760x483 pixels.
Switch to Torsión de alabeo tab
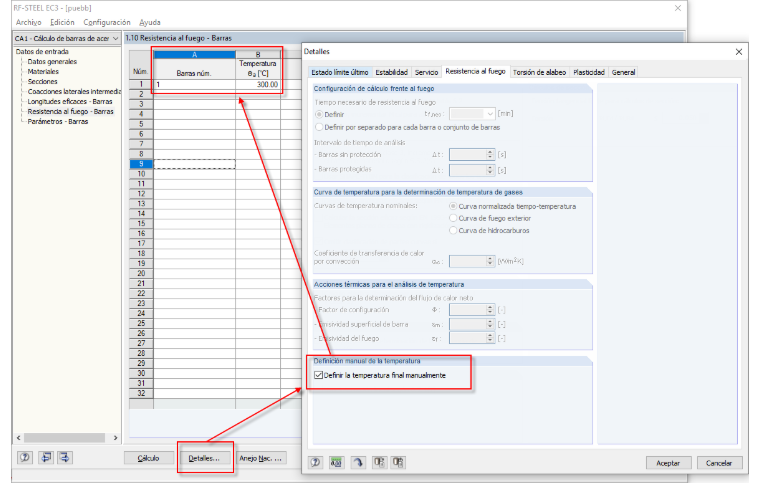pos(539,72)
